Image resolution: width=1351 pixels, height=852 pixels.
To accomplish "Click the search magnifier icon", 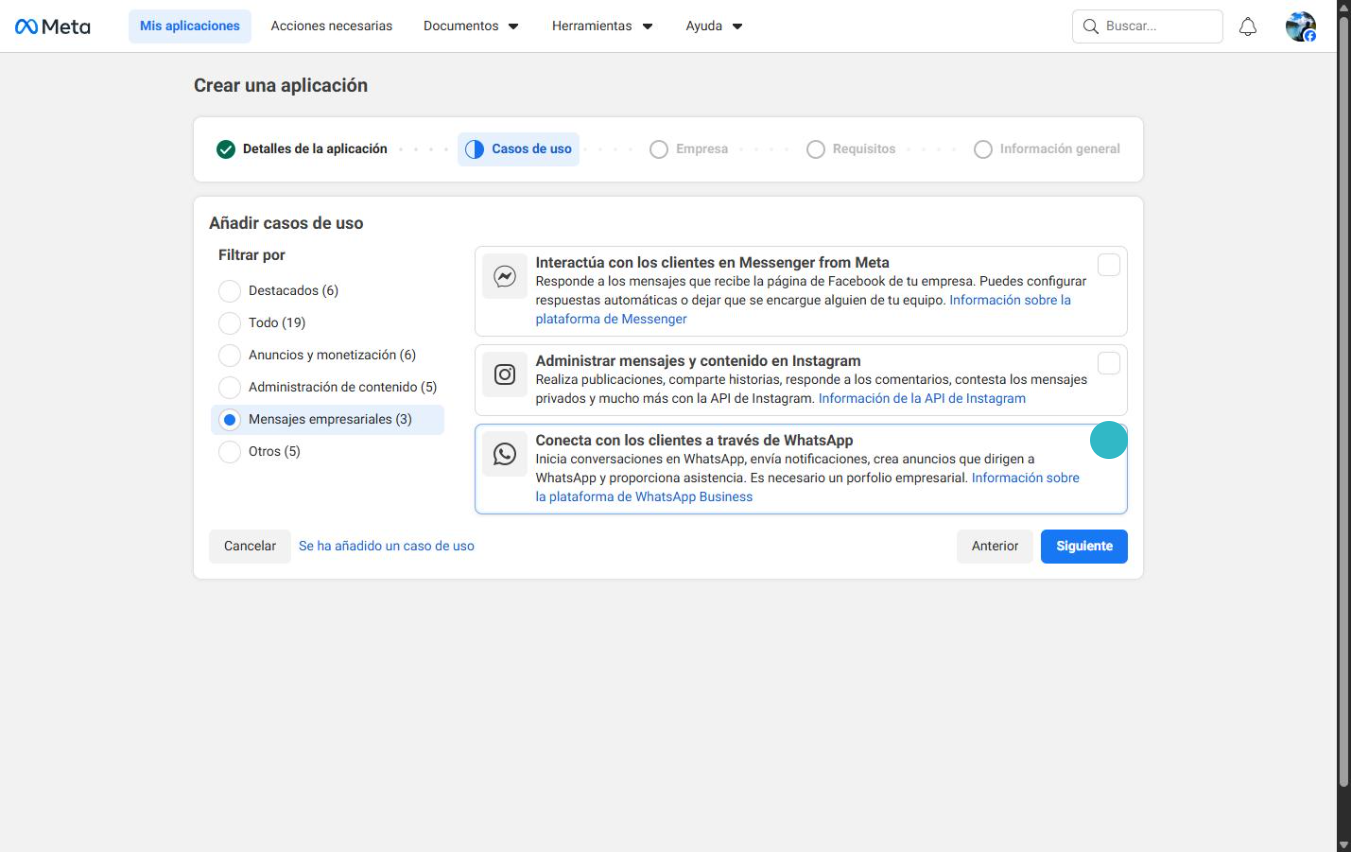I will click(1090, 27).
